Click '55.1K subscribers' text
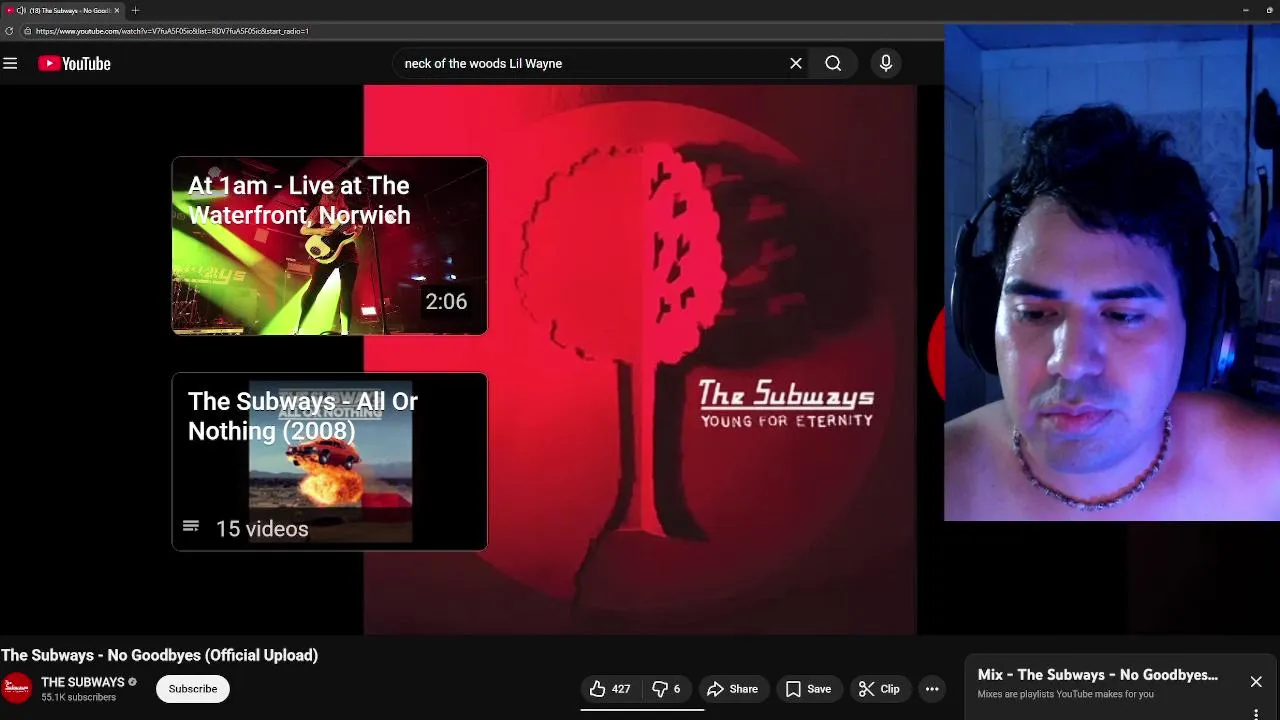This screenshot has height=720, width=1280. pyautogui.click(x=79, y=698)
